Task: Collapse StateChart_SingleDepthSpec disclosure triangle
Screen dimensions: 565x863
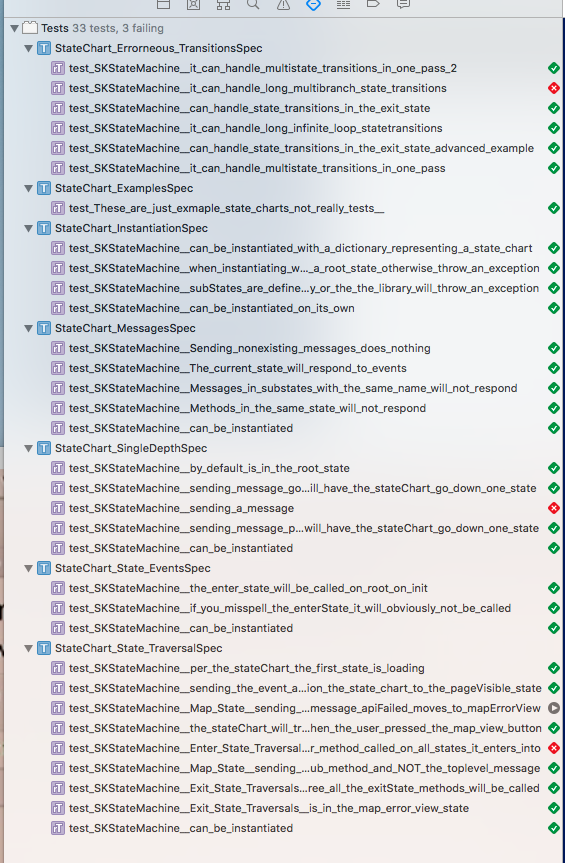Action: pyautogui.click(x=29, y=449)
